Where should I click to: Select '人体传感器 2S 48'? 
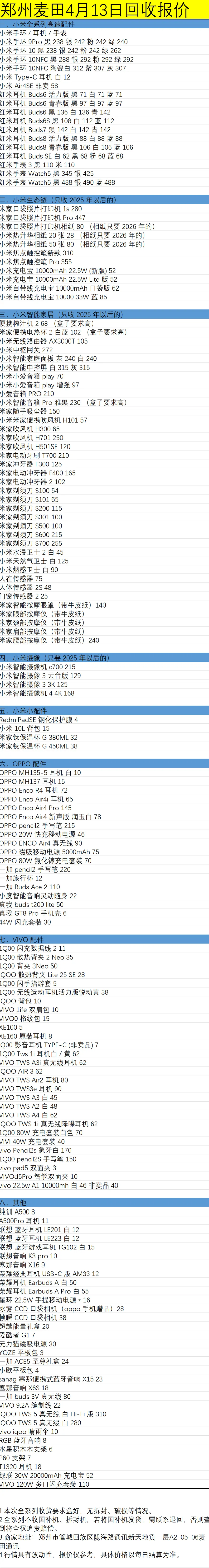click(26, 588)
